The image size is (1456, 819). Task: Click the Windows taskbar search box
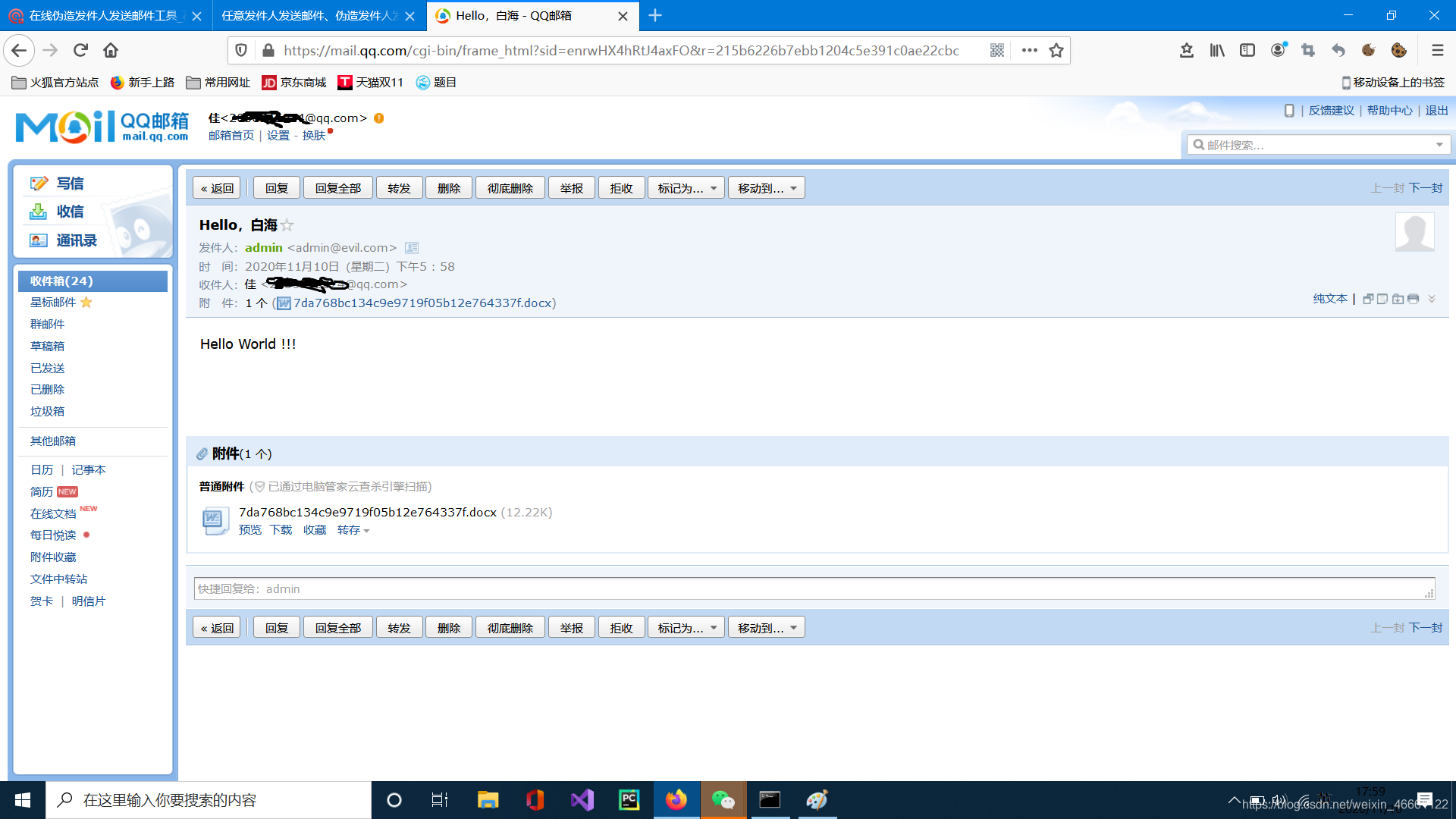(x=209, y=800)
